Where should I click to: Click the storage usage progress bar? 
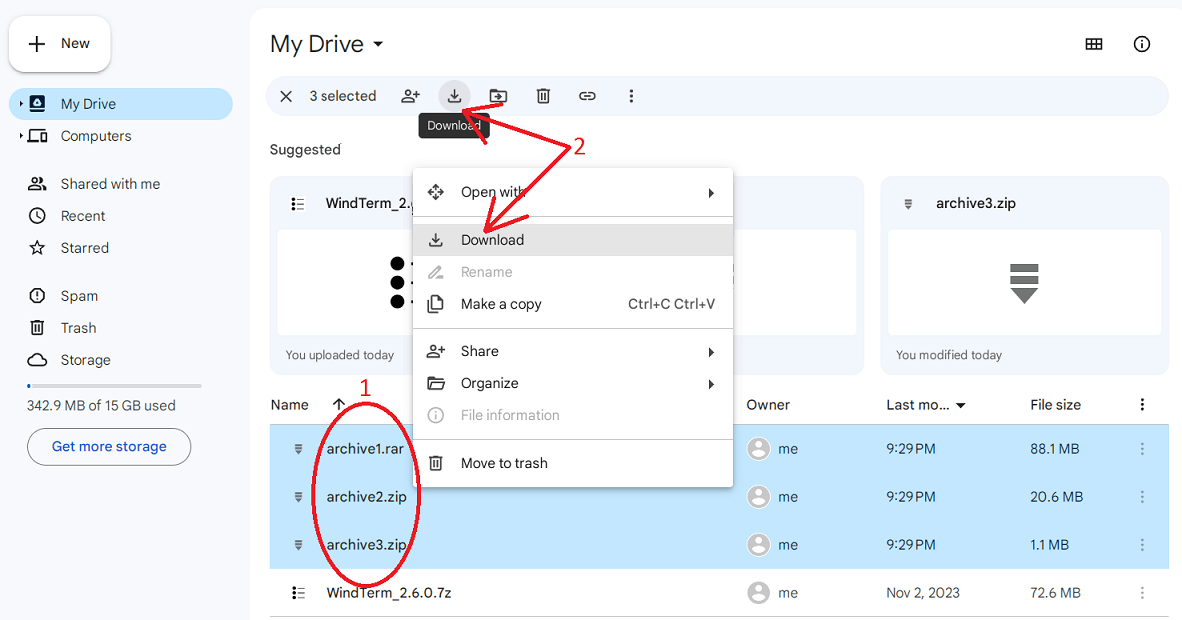[x=113, y=385]
